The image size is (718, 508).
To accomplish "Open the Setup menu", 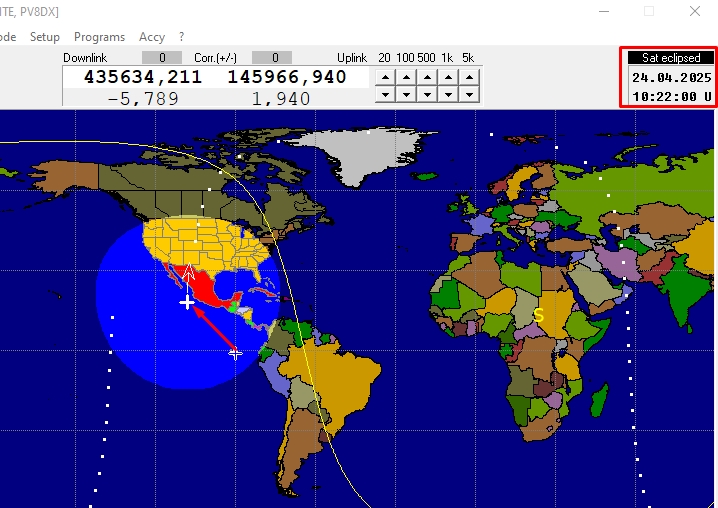I will pyautogui.click(x=45, y=37).
